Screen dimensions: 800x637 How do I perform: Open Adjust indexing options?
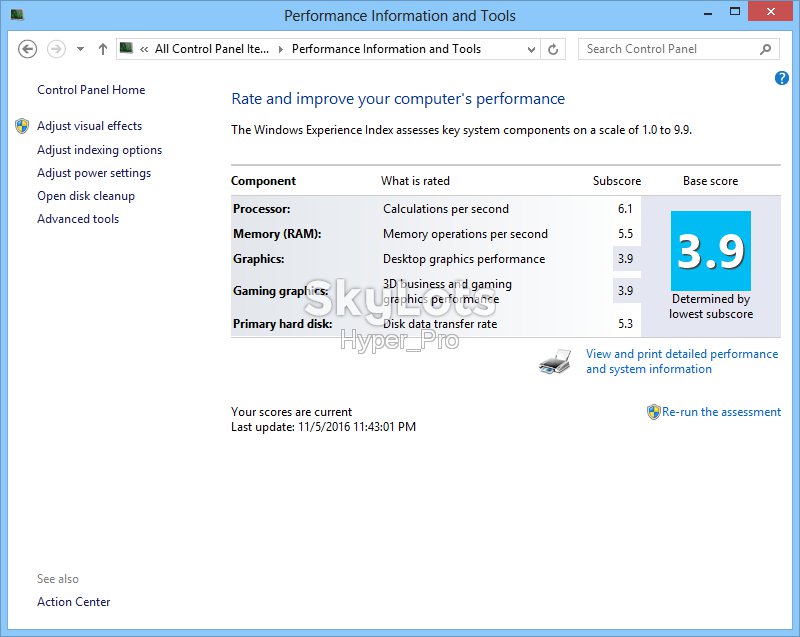pyautogui.click(x=99, y=150)
